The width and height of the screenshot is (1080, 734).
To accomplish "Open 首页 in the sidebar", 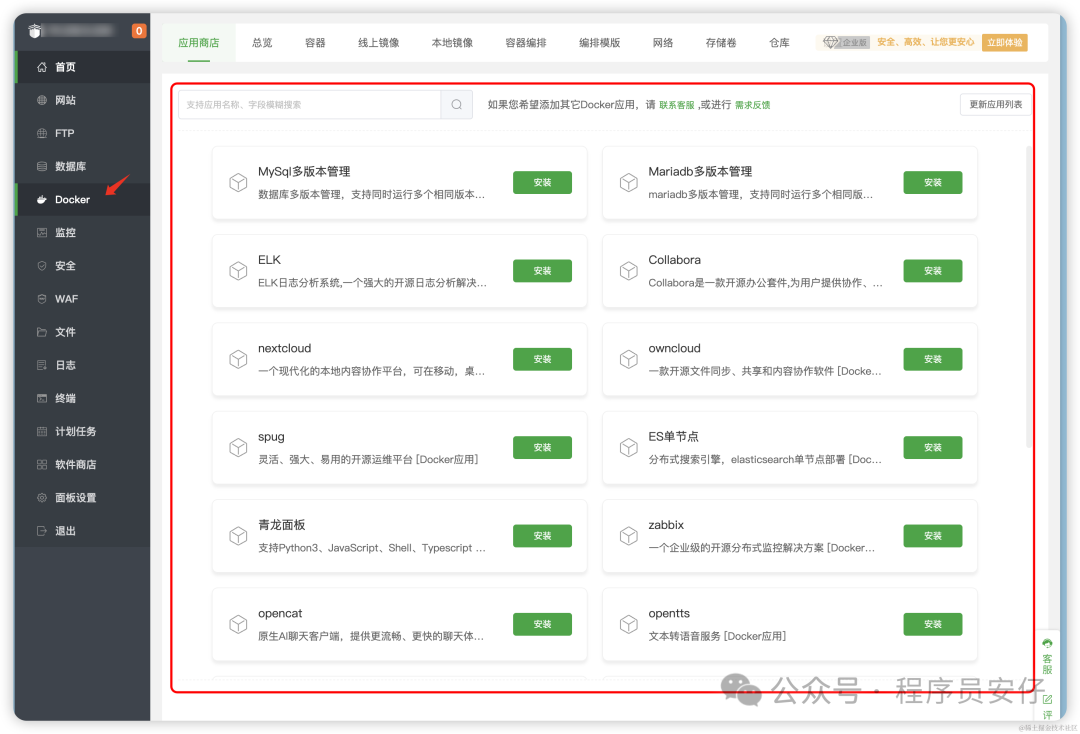I will (x=83, y=67).
